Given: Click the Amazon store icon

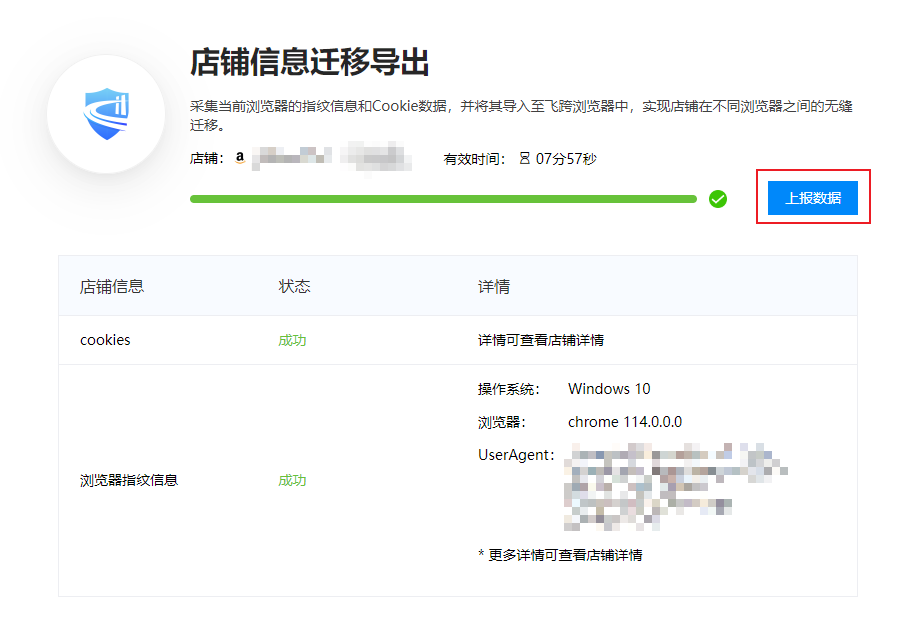Looking at the screenshot, I should point(240,158).
